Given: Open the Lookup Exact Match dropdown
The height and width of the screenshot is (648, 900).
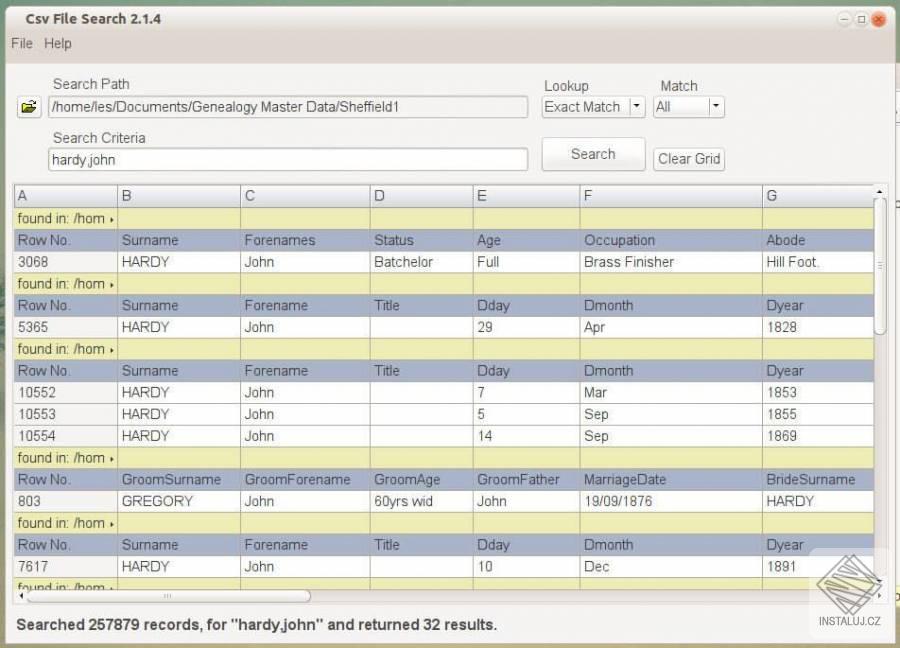Looking at the screenshot, I should (593, 107).
